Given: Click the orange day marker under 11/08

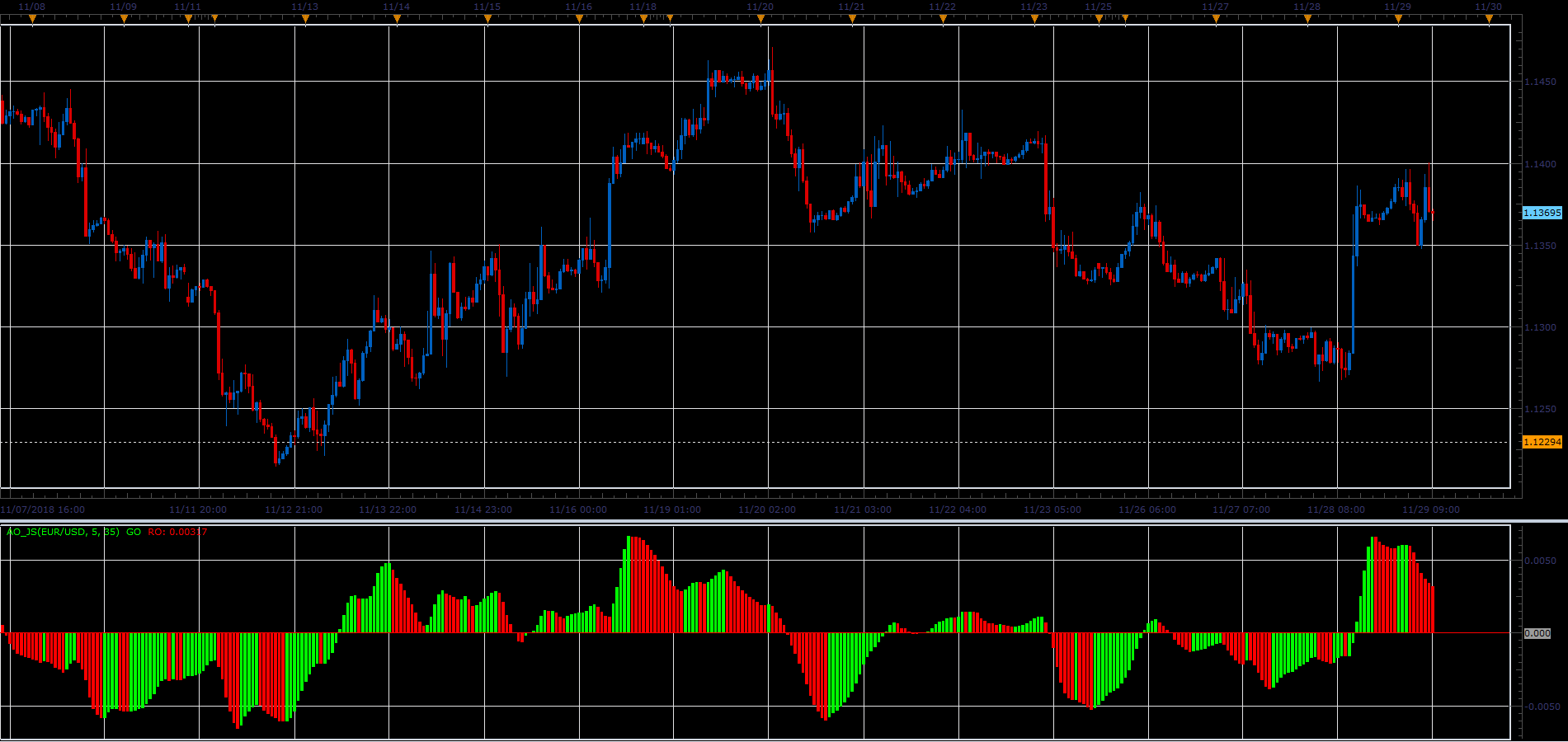Looking at the screenshot, I should (x=32, y=18).
